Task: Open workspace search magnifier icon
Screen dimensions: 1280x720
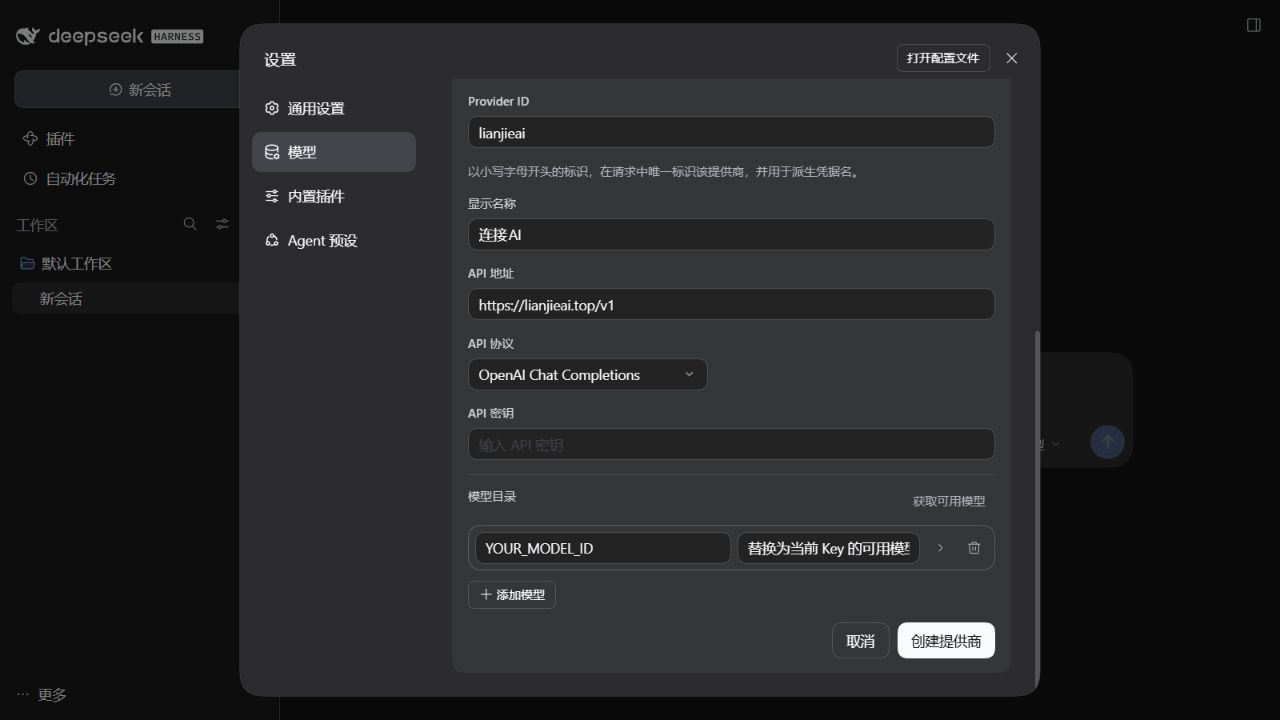Action: 190,224
